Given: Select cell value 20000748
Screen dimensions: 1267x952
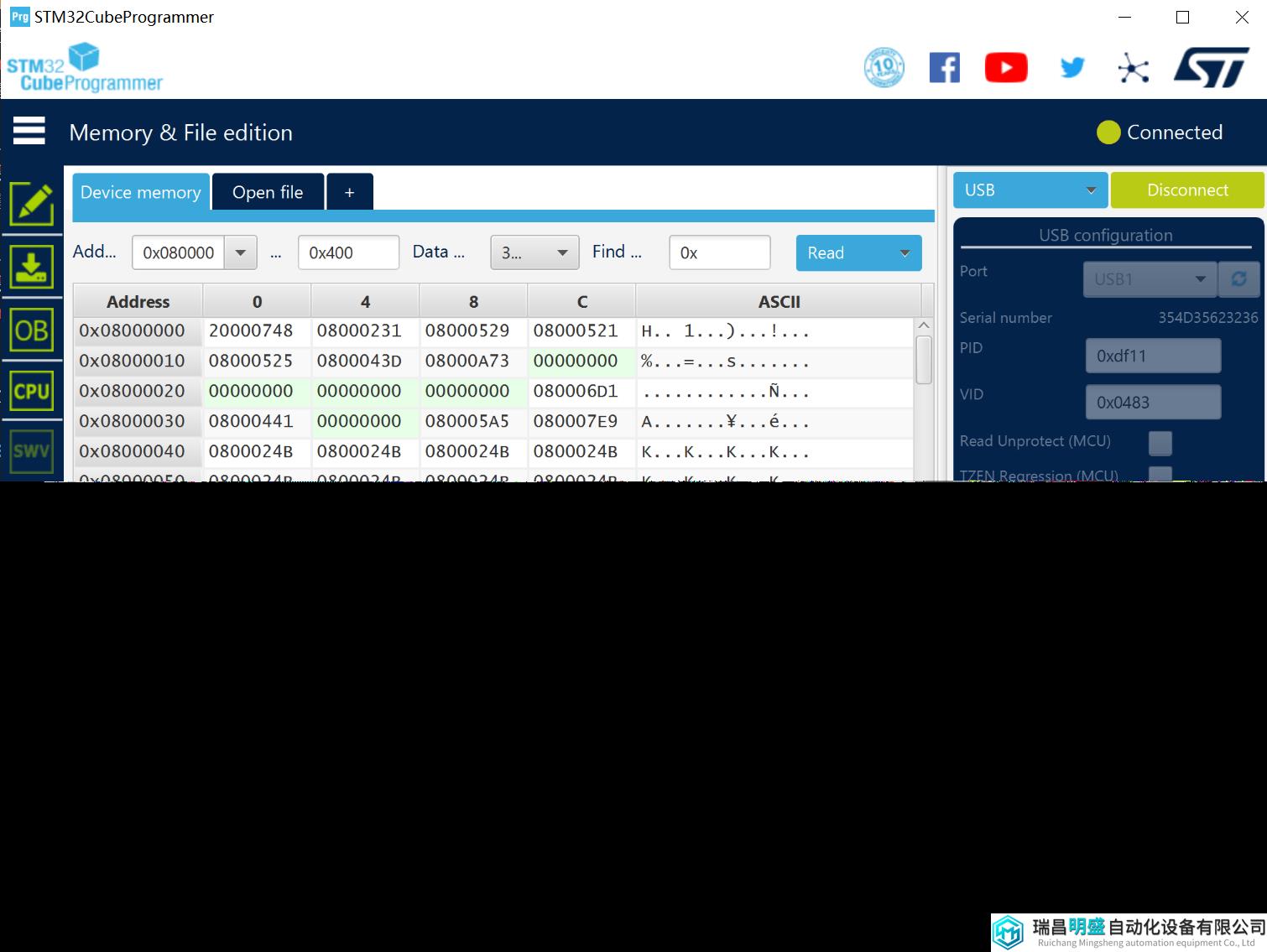Looking at the screenshot, I should click(257, 330).
